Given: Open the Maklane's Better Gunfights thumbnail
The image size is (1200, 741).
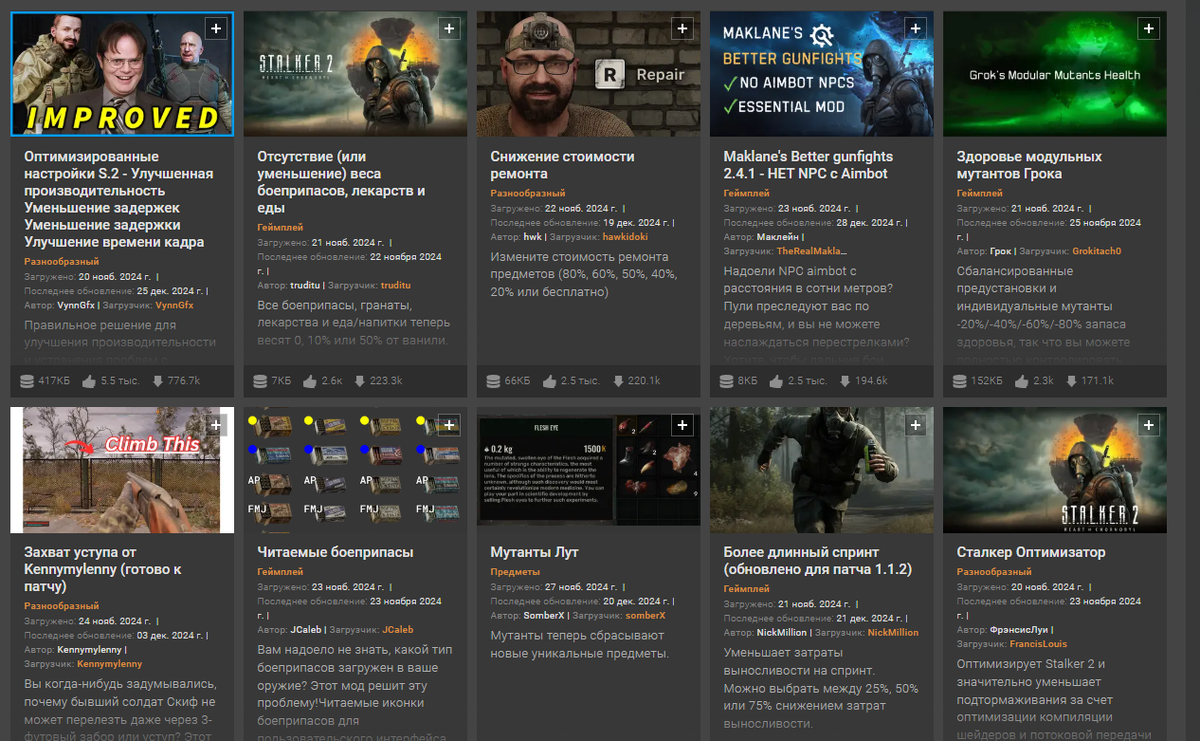Looking at the screenshot, I should [x=821, y=74].
